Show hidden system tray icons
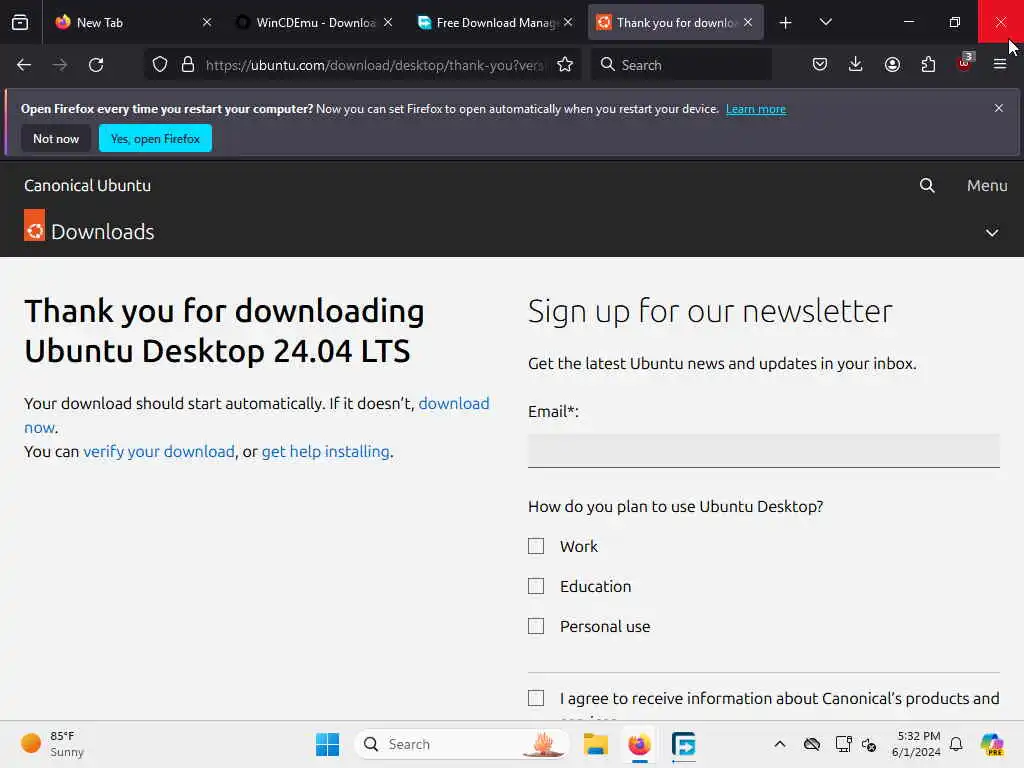Viewport: 1024px width, 768px height. coord(780,744)
